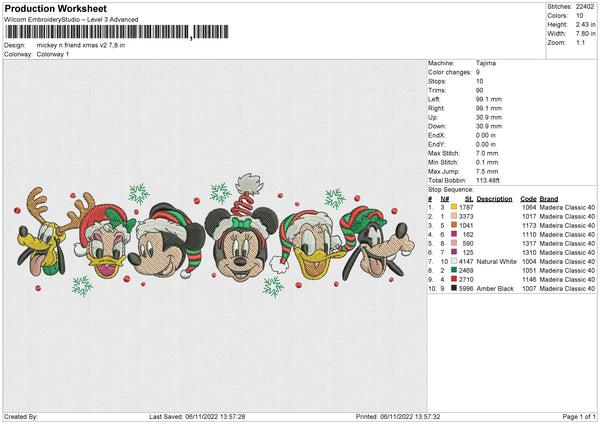This screenshot has width=600, height=424.
Task: Select the height value '2.43 in'
Action: pyautogui.click(x=585, y=24)
